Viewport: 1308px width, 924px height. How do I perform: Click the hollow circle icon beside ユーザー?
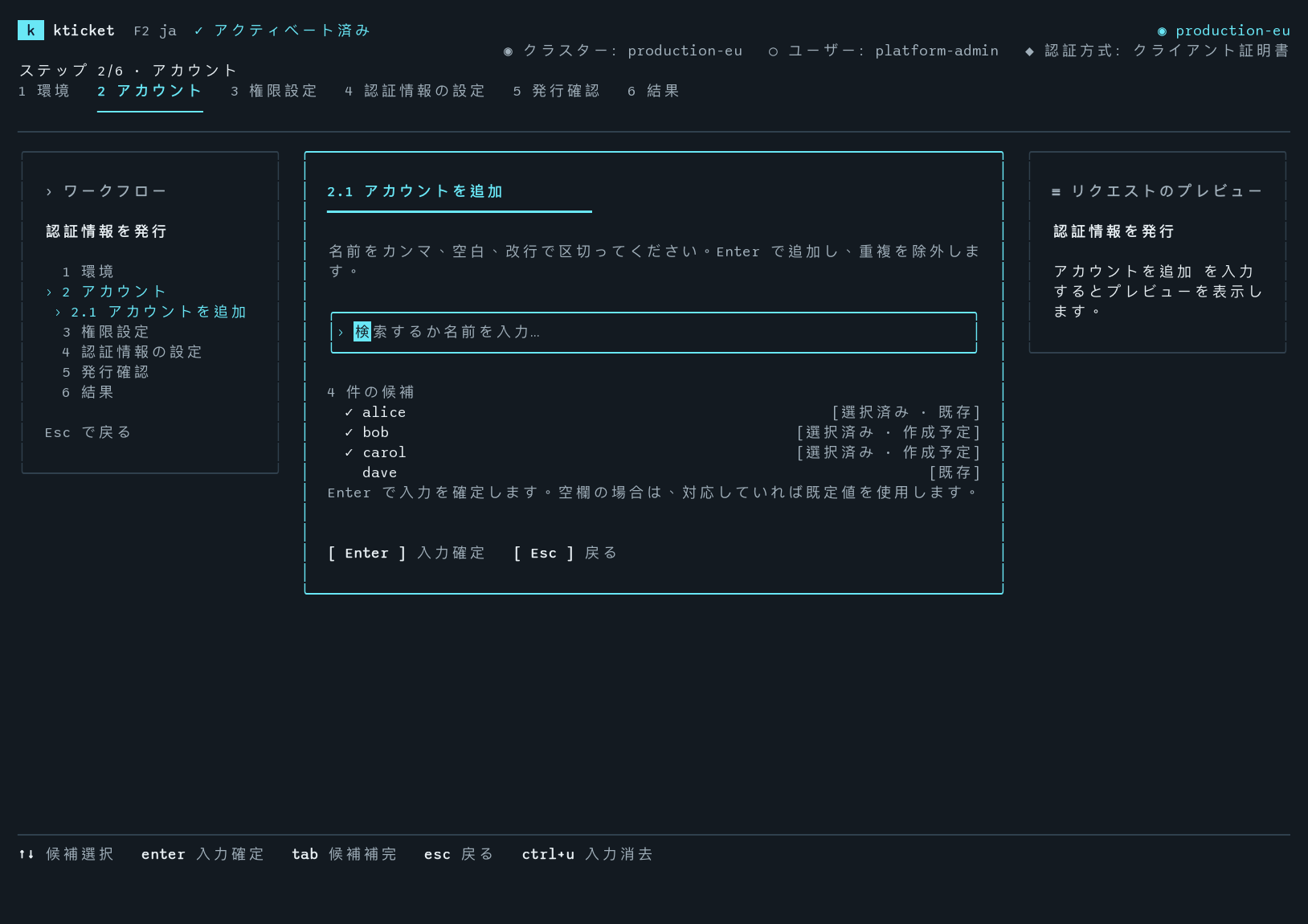(x=773, y=51)
